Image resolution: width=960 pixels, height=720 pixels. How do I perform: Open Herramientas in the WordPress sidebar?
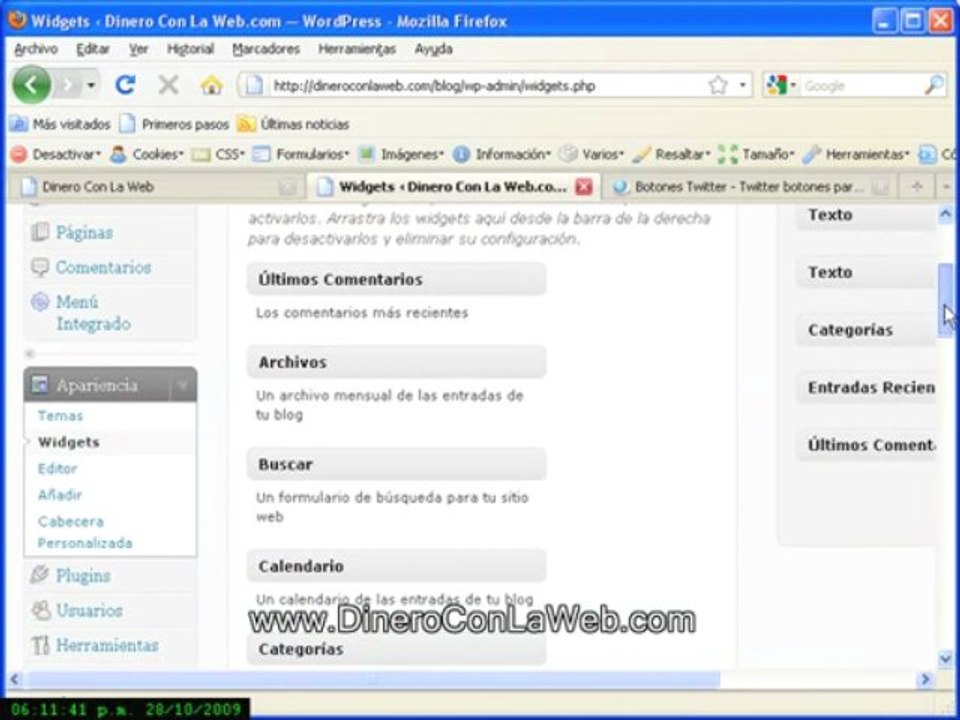(107, 645)
